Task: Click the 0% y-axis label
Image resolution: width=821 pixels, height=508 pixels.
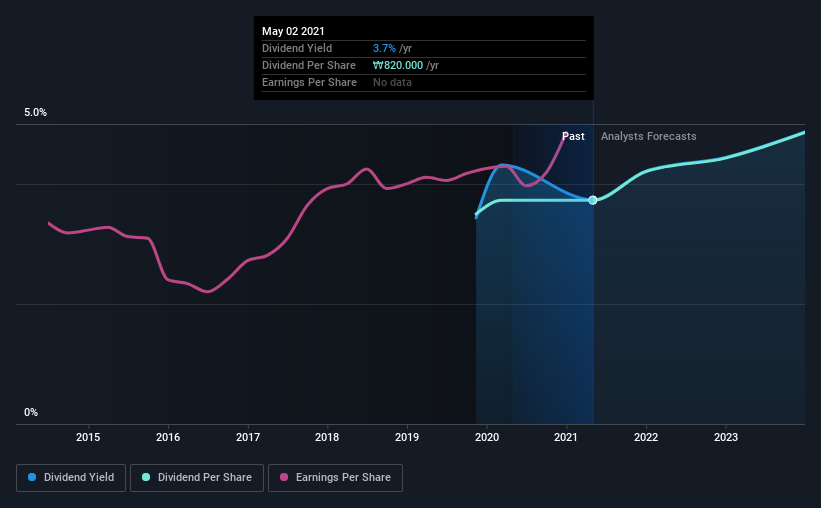Action: coord(31,413)
